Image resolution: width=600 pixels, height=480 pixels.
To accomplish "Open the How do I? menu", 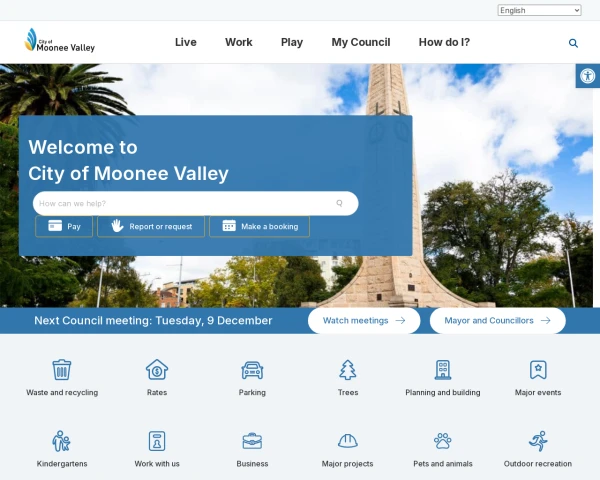I will [444, 42].
